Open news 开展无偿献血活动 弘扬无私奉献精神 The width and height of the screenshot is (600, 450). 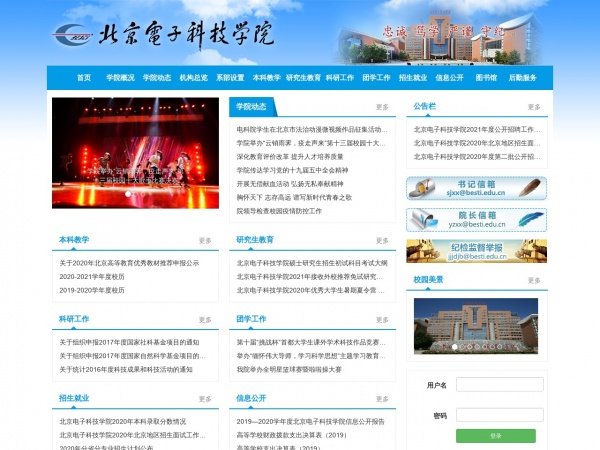coord(290,184)
